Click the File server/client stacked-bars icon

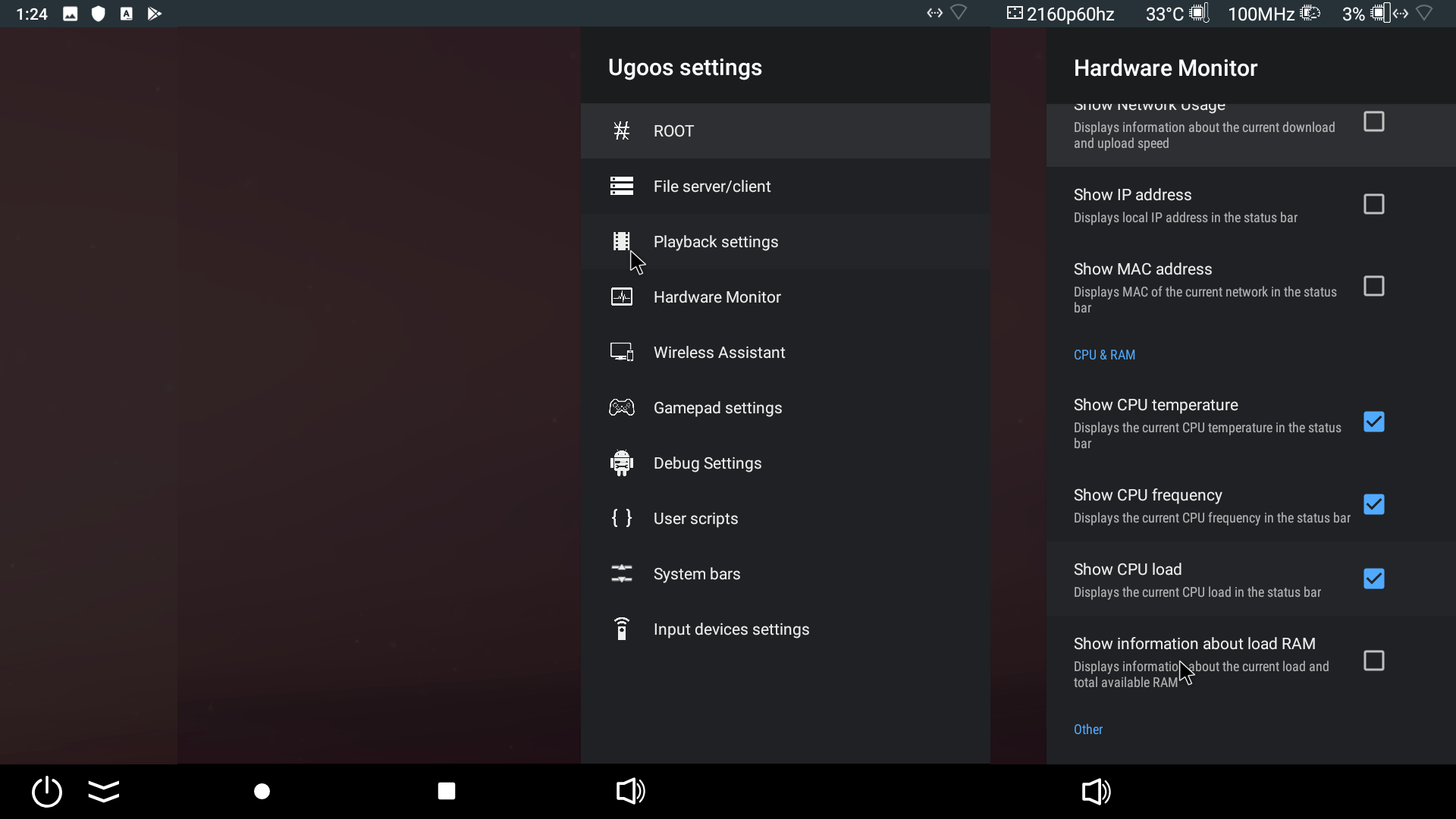point(621,186)
